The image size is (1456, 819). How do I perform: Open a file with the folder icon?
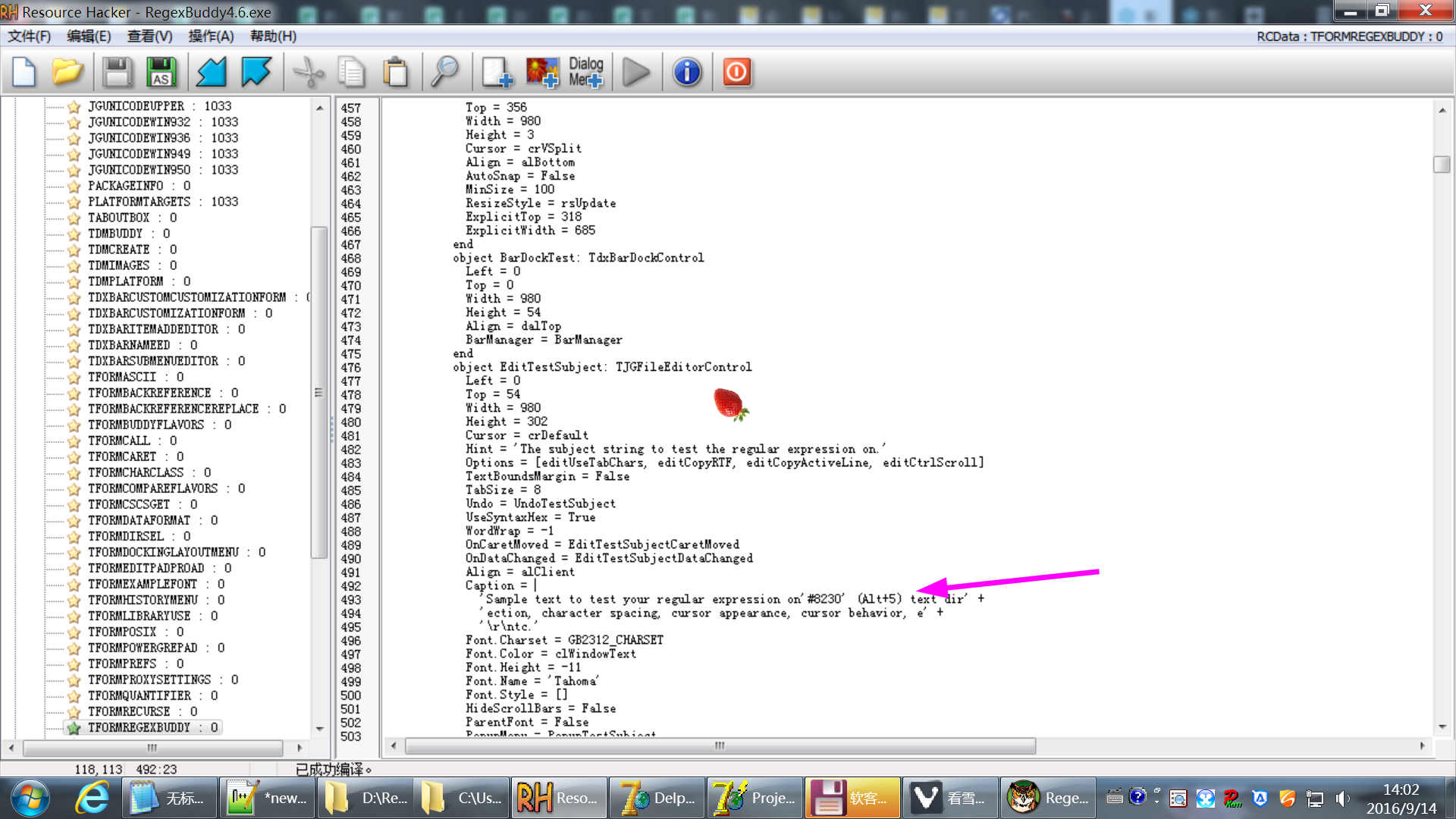point(67,72)
